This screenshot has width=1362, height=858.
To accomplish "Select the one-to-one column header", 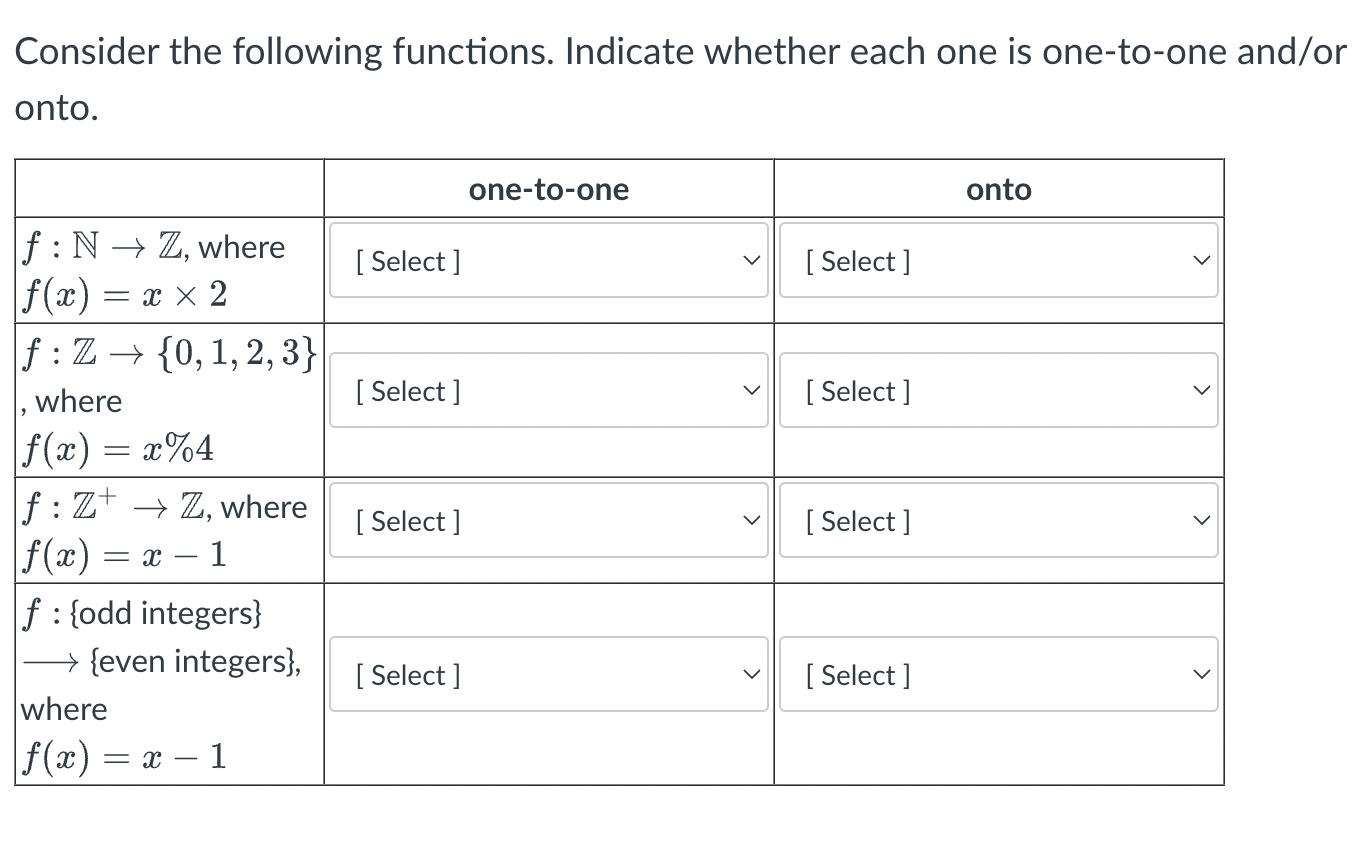I will click(x=548, y=188).
